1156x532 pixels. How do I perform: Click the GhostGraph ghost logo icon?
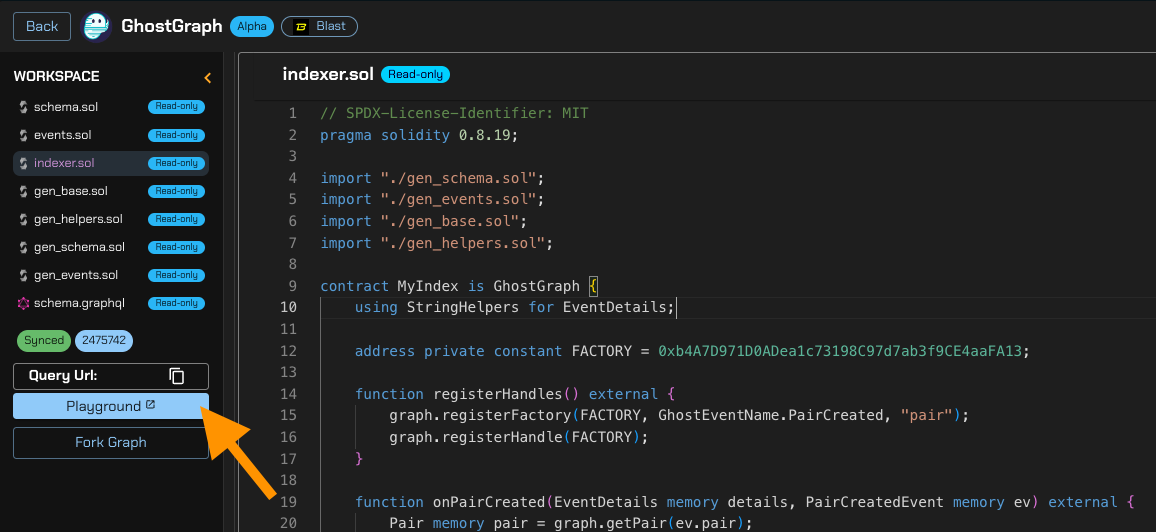(x=96, y=27)
